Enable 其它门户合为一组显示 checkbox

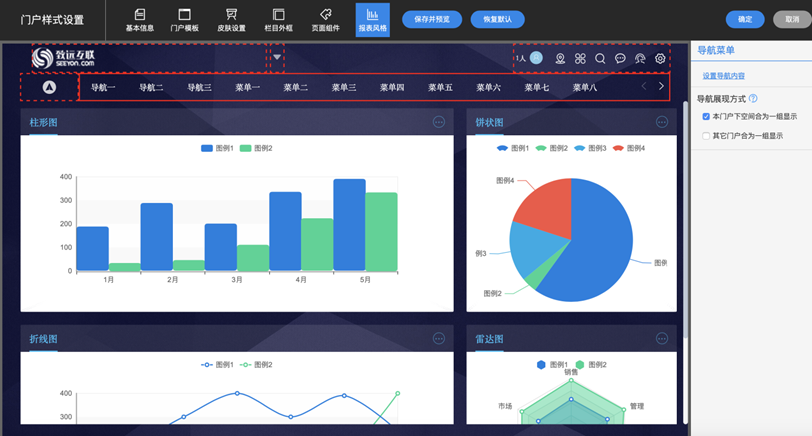click(706, 136)
